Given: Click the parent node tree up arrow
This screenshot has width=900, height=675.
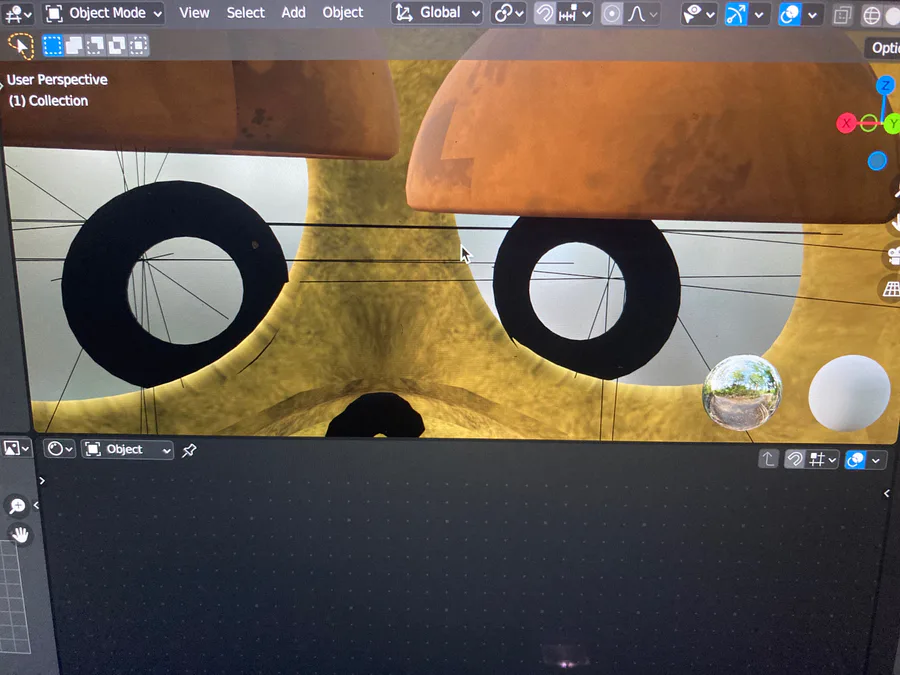Looking at the screenshot, I should (768, 459).
